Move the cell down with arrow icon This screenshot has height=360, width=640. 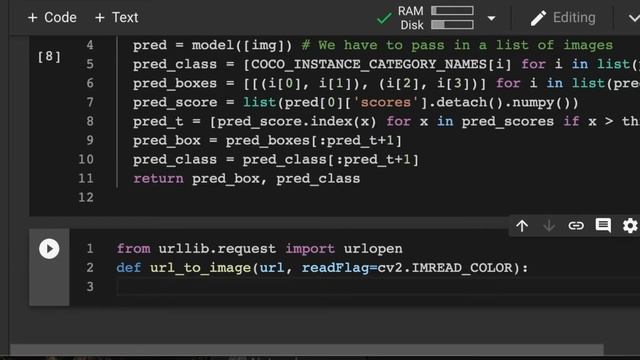point(549,226)
